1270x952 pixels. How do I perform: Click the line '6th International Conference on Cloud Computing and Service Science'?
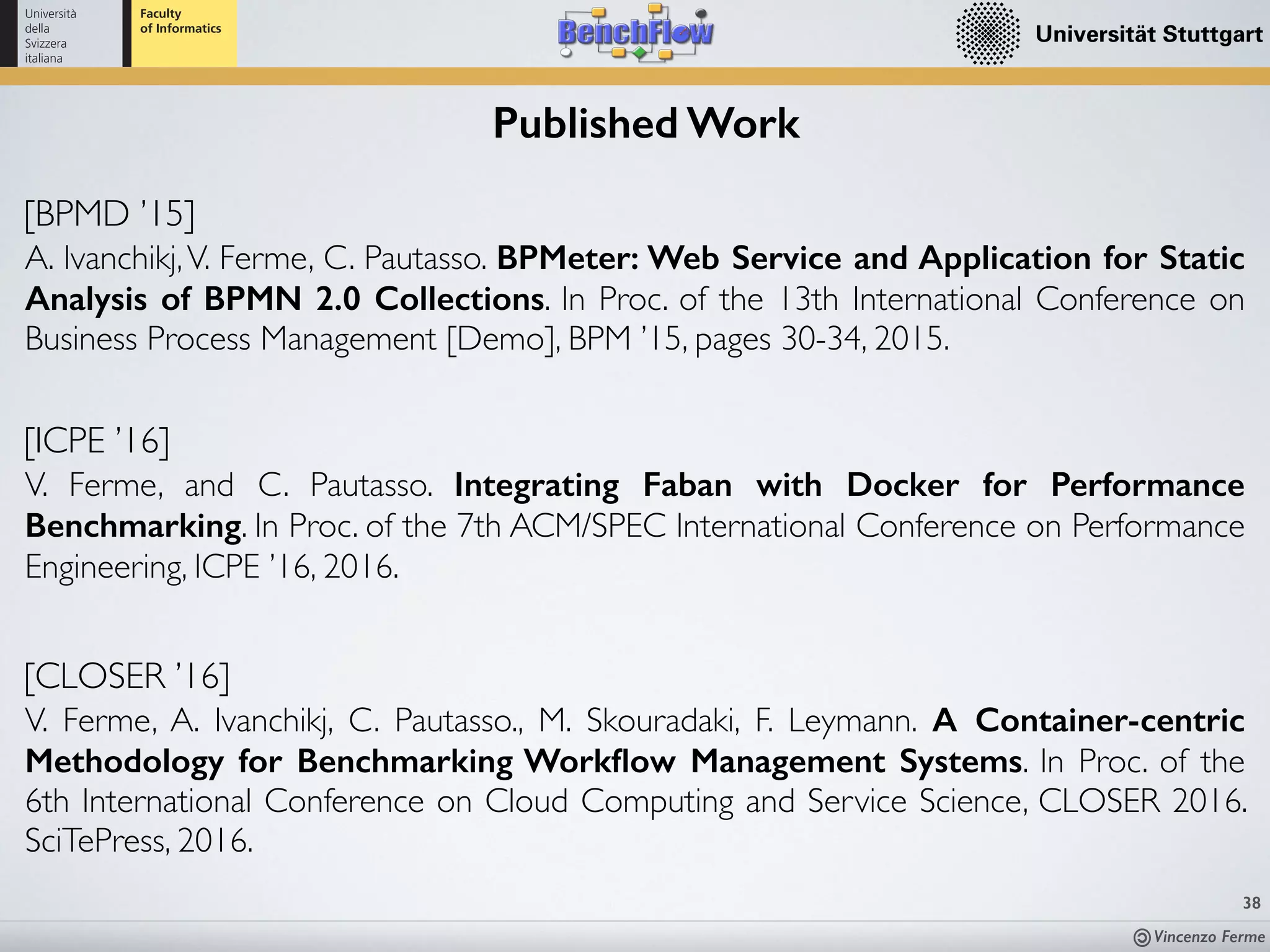pos(526,801)
